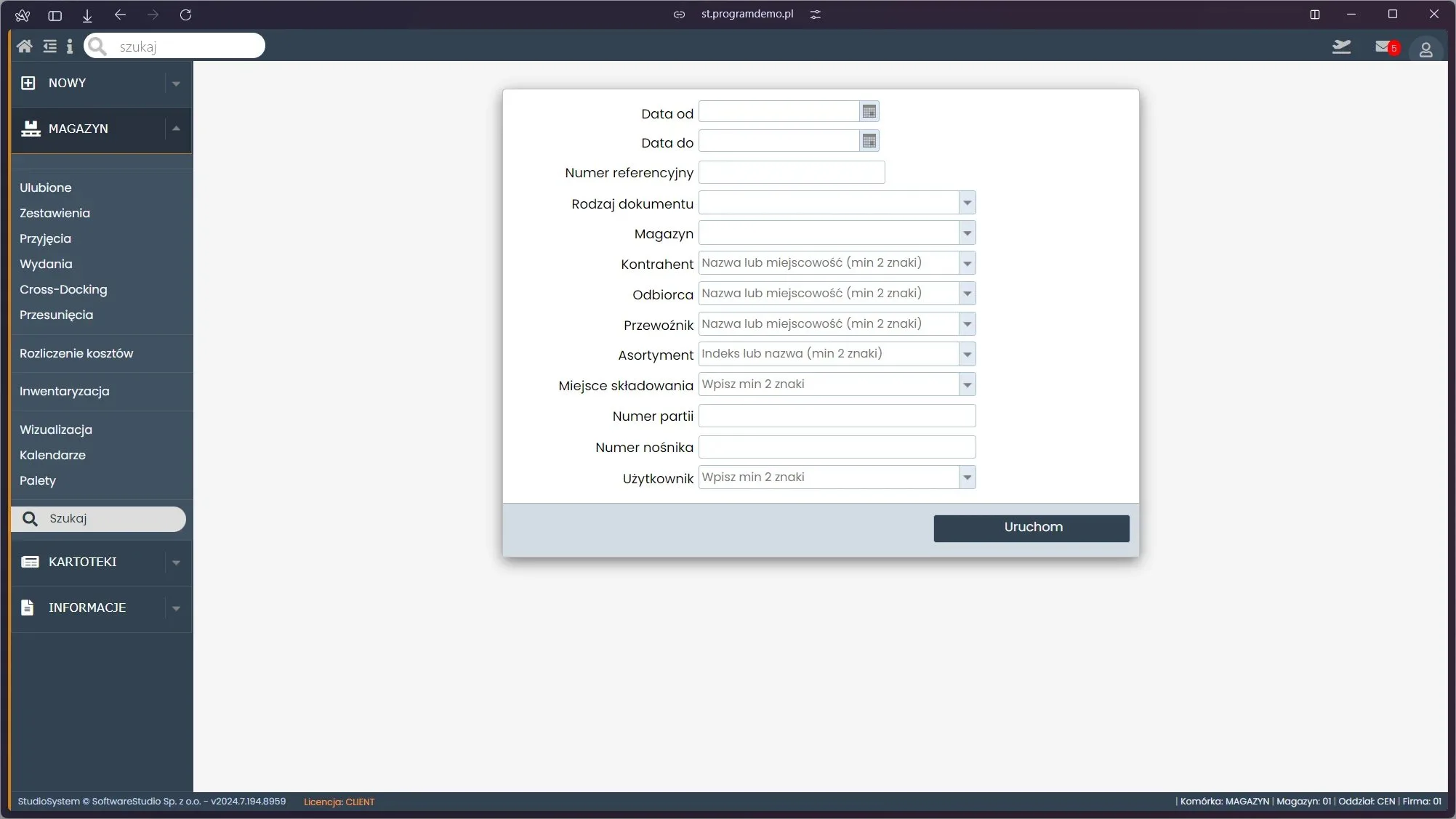
Task: Open Kalendarze in sidebar
Action: (x=52, y=455)
